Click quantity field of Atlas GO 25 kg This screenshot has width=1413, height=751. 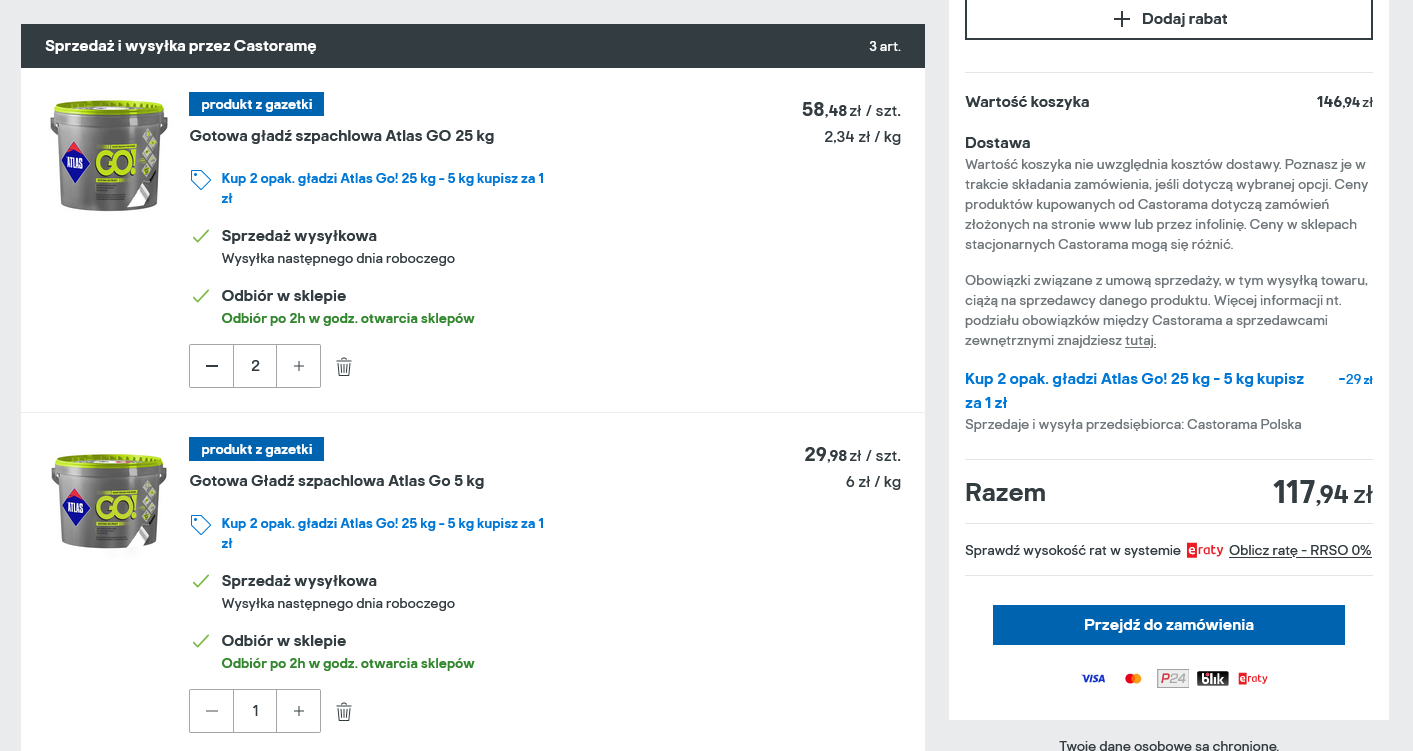(x=255, y=366)
